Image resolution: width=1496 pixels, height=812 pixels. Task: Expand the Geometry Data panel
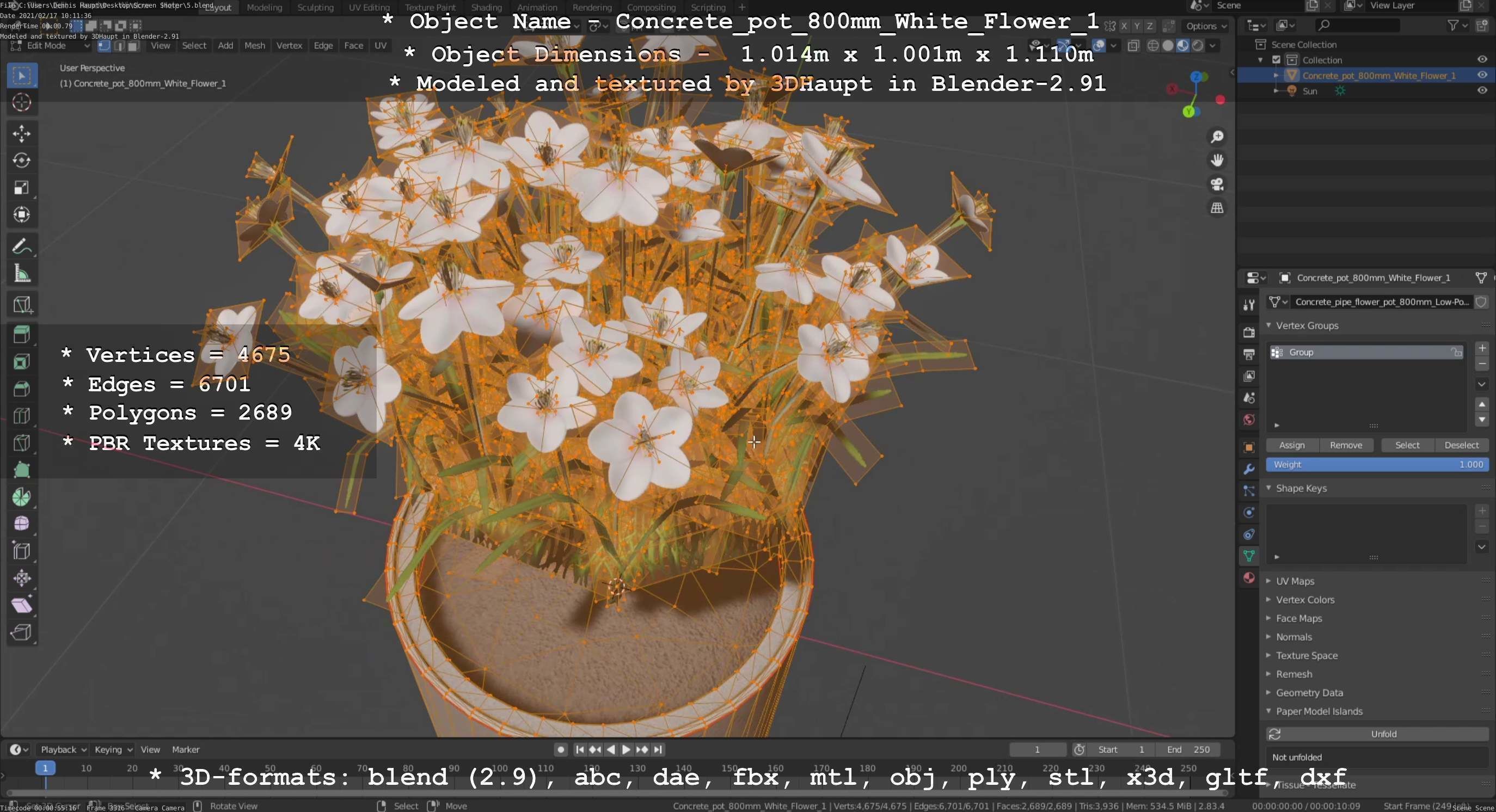[x=1269, y=692]
